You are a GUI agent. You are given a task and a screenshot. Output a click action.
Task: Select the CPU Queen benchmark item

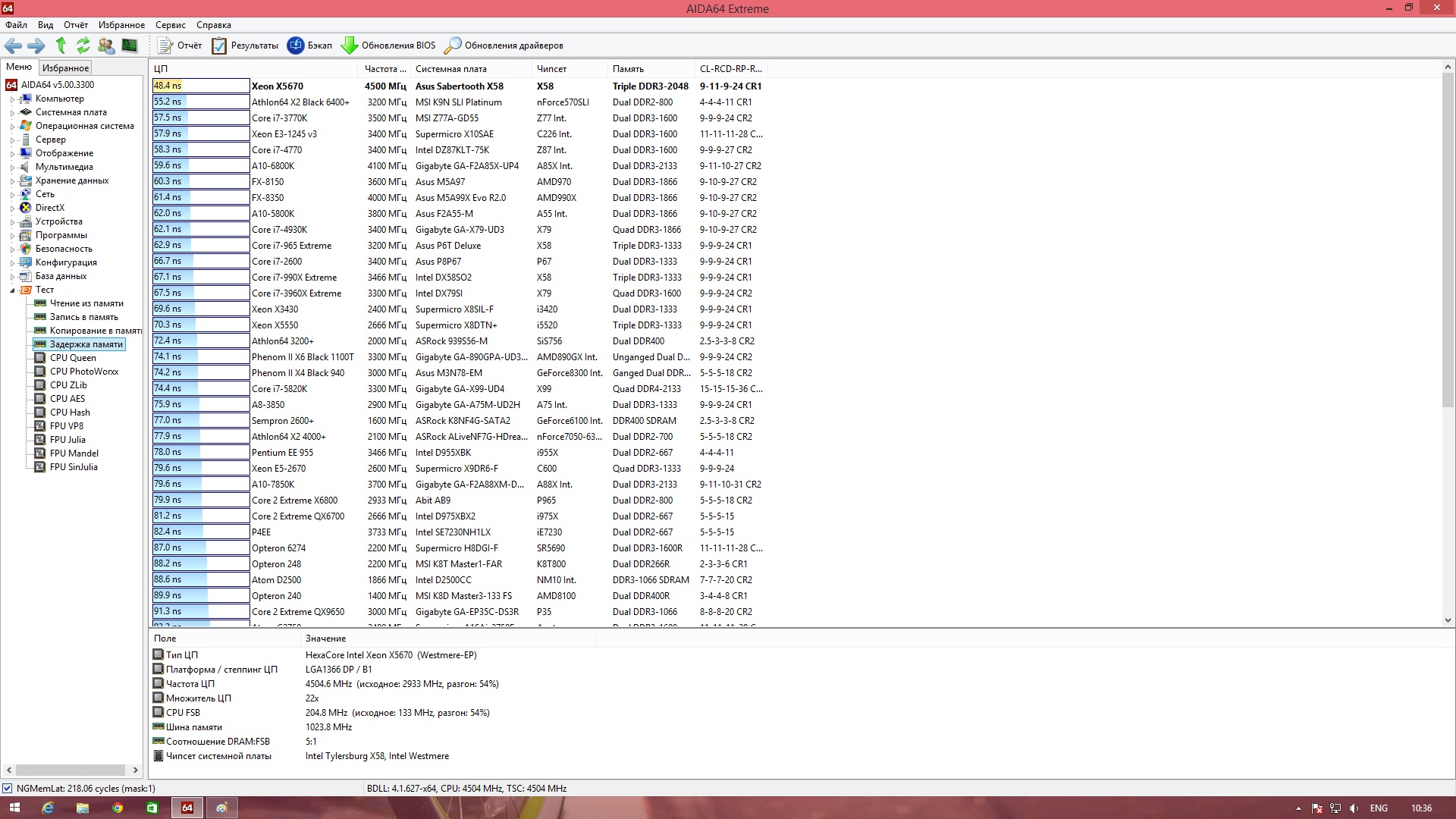coord(73,358)
